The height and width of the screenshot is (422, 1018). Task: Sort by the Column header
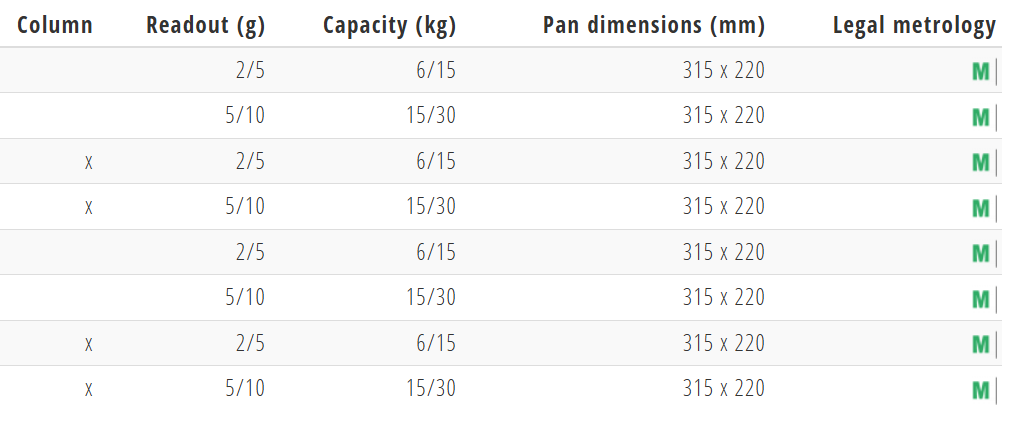point(55,25)
